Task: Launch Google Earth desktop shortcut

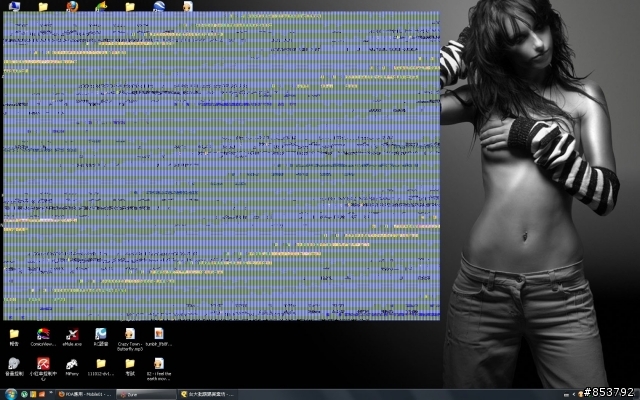Action: point(159,6)
